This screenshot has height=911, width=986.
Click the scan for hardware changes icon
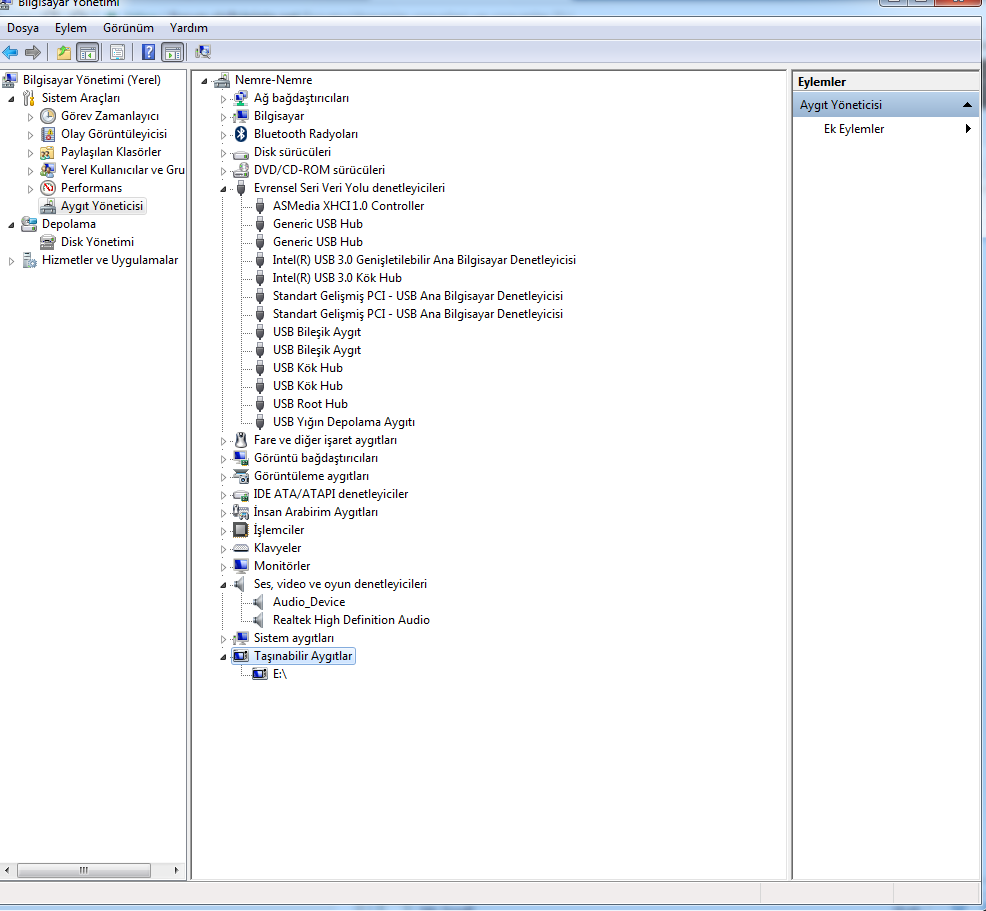point(203,52)
